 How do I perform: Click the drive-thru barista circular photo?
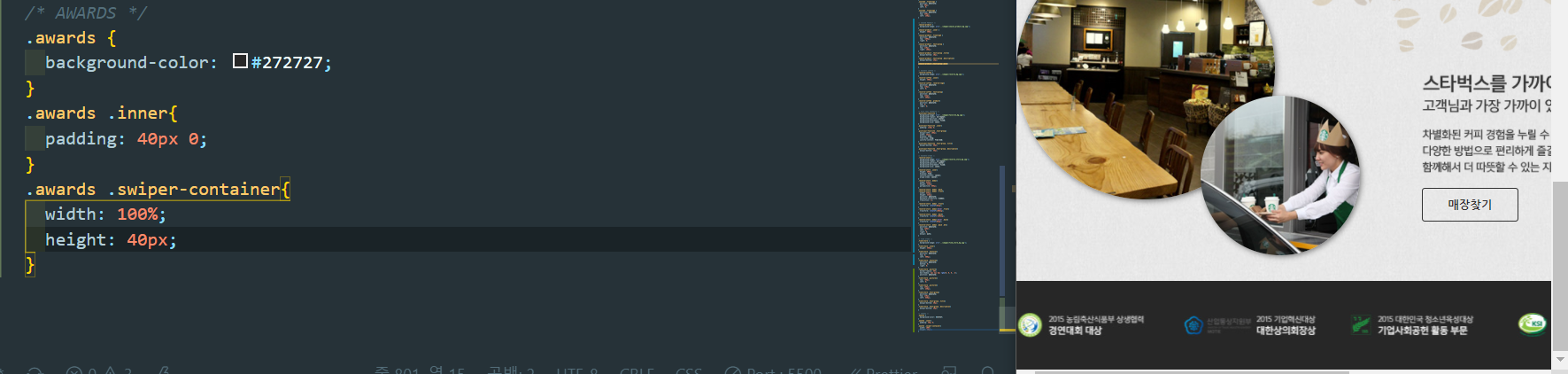[x=1280, y=175]
